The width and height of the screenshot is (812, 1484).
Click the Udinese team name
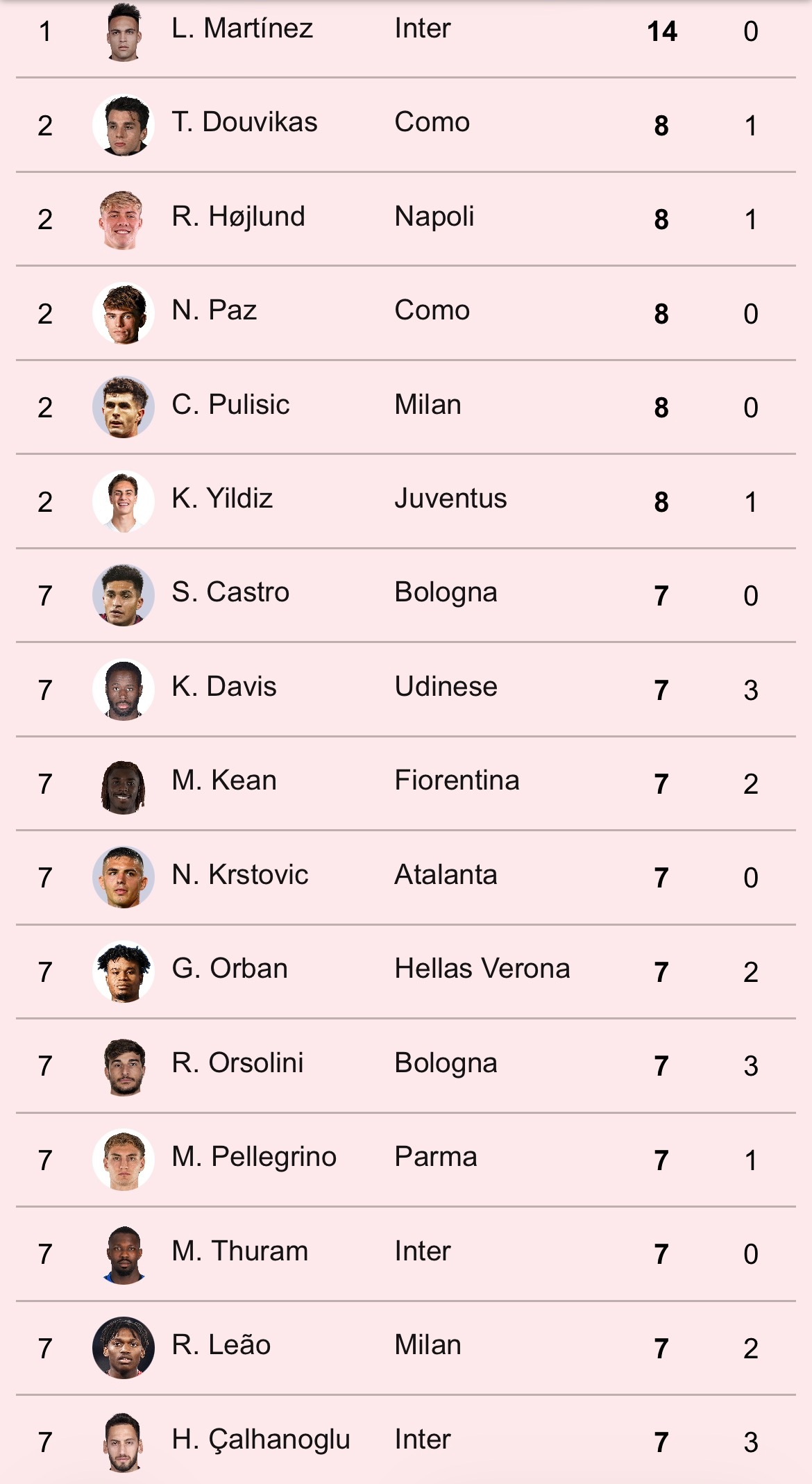pyautogui.click(x=446, y=687)
